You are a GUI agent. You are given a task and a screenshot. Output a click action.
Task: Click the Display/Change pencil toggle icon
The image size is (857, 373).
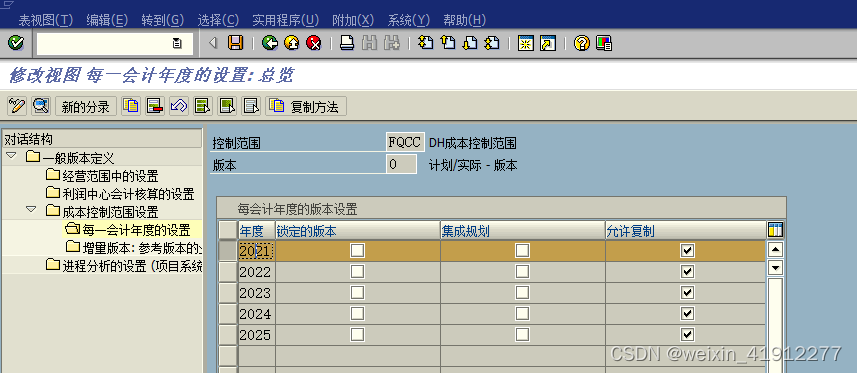[17, 106]
